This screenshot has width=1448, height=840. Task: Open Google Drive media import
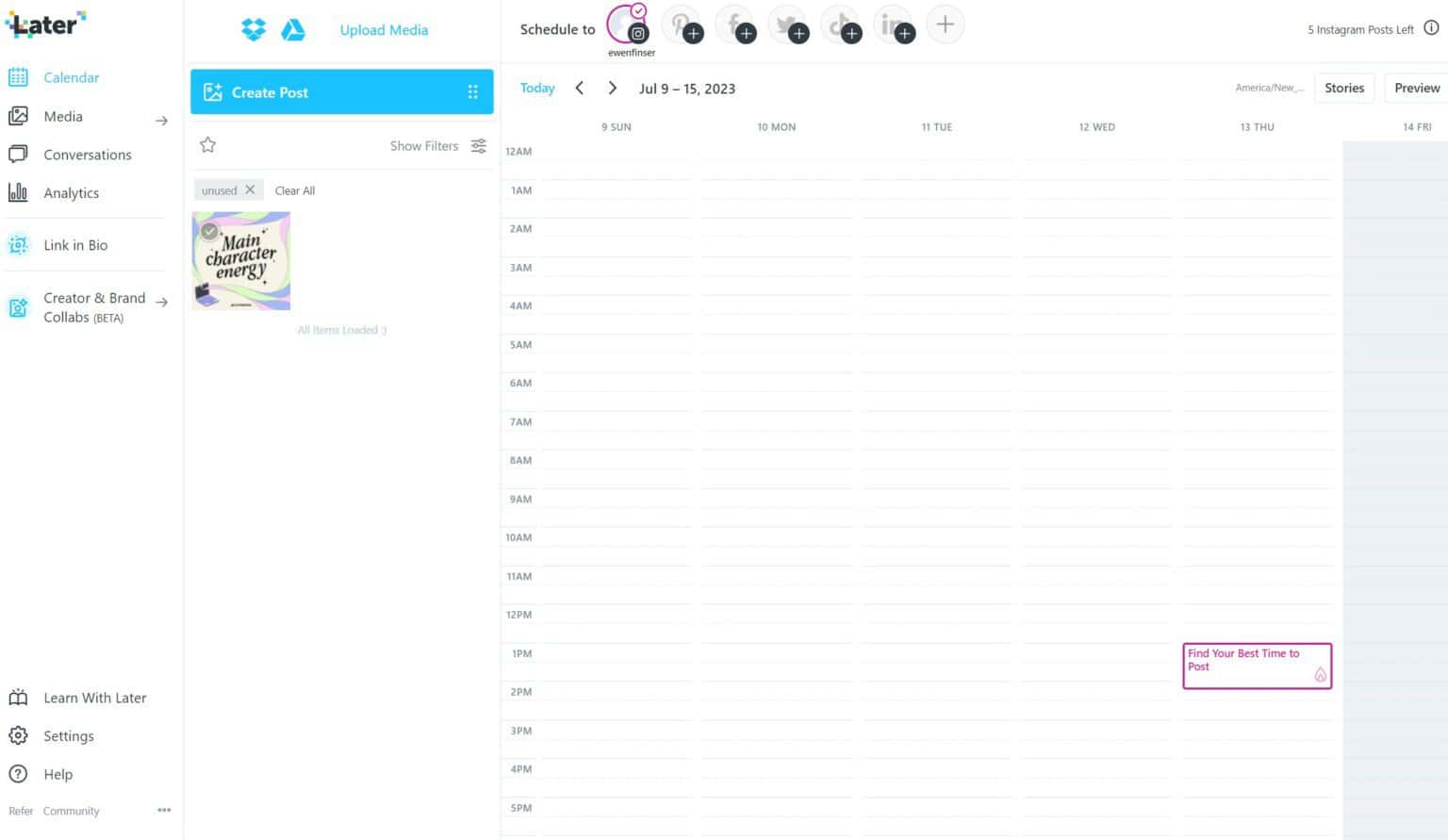click(x=294, y=29)
